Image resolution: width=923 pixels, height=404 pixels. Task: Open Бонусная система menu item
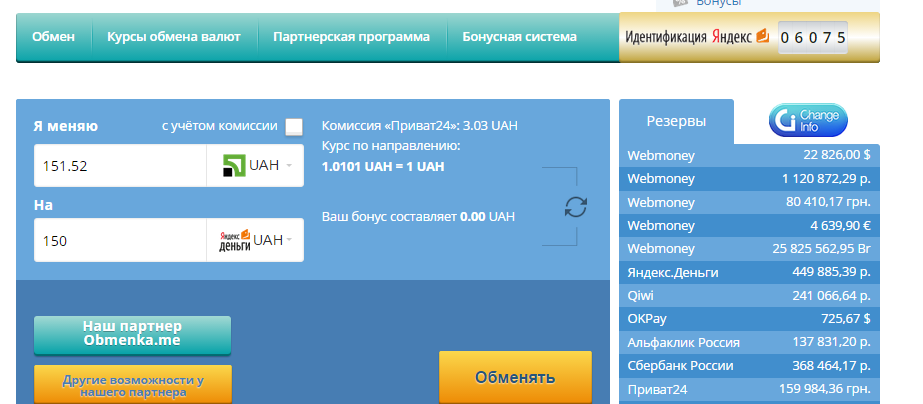tap(520, 37)
